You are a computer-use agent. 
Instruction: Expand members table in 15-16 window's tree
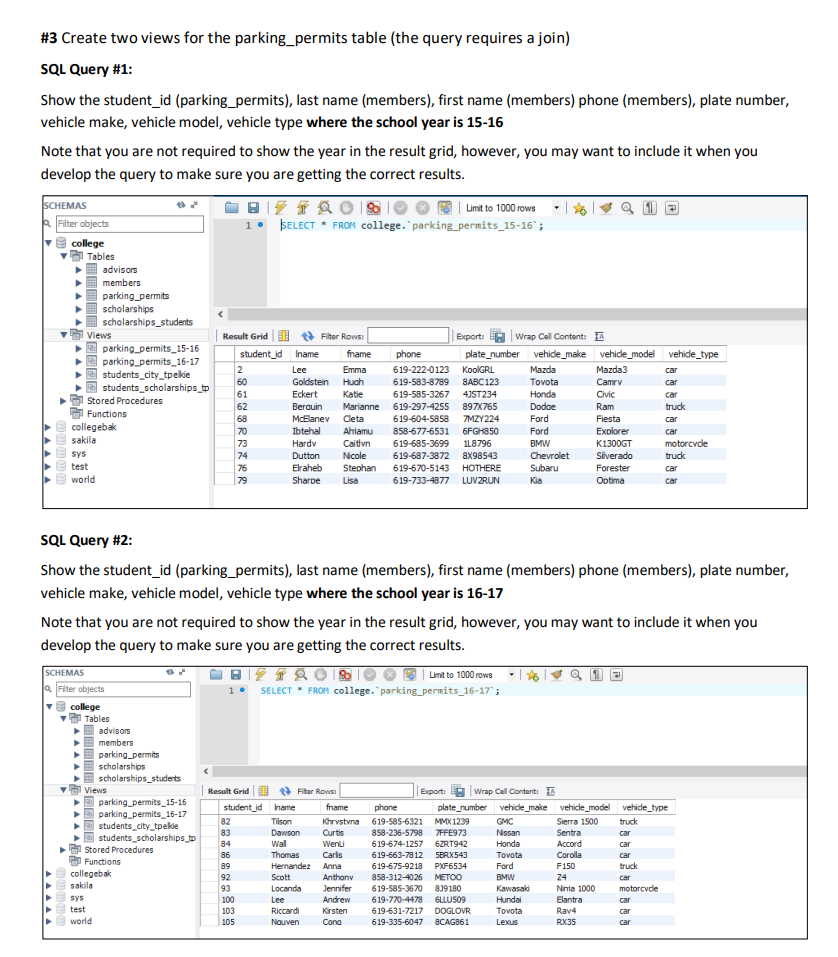79,283
